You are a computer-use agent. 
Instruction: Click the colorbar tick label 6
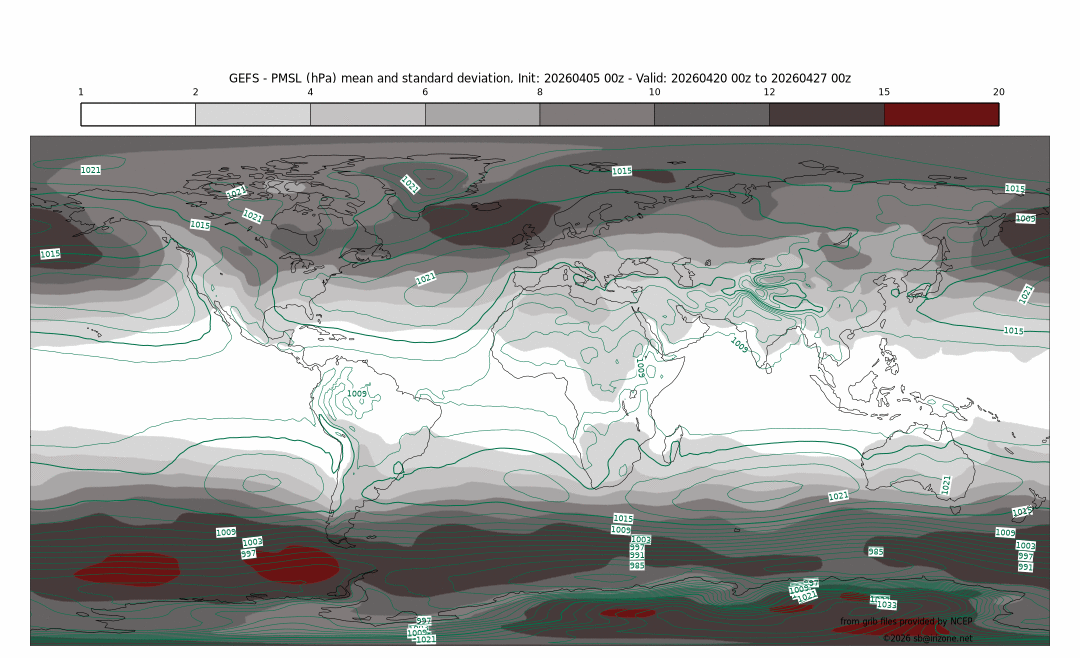point(425,92)
